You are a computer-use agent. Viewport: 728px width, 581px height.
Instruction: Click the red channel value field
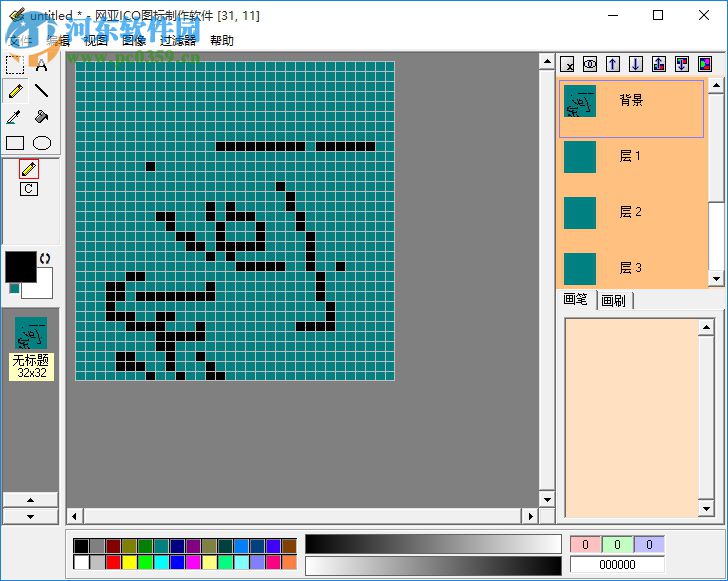coord(585,544)
